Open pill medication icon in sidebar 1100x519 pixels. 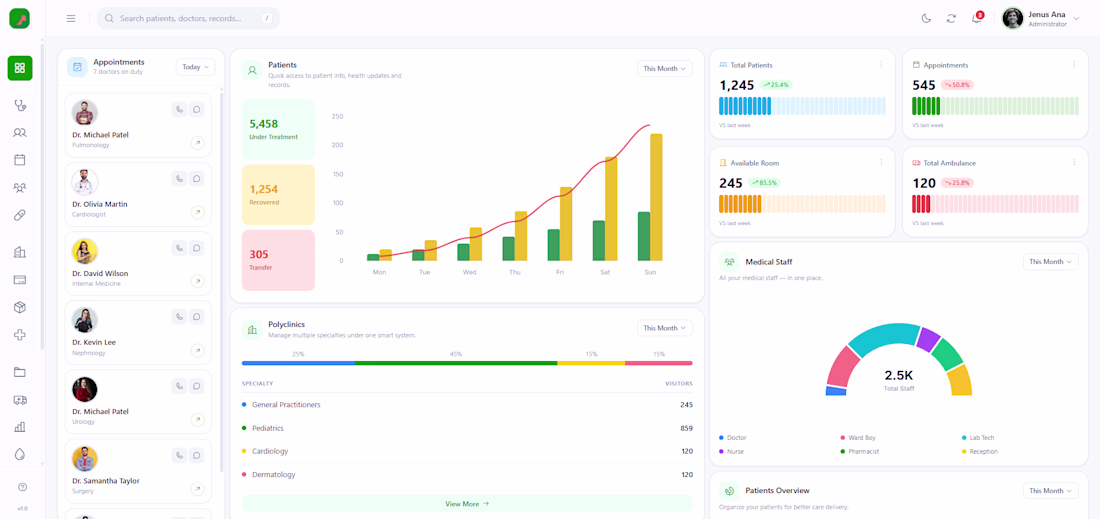point(20,215)
